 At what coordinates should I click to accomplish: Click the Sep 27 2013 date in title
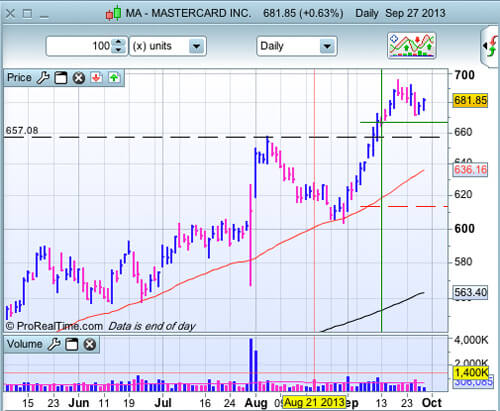(415, 13)
